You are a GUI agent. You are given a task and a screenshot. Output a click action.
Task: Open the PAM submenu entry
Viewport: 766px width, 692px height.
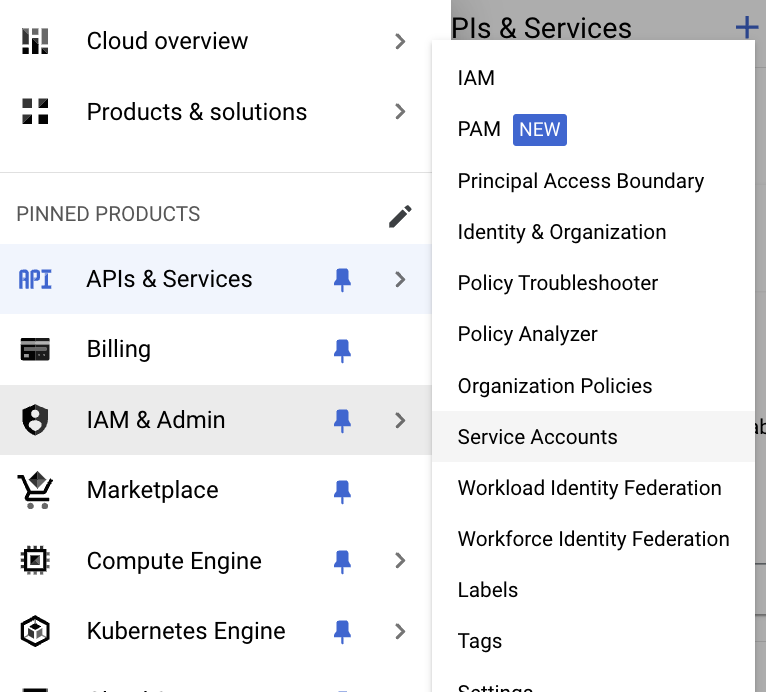tap(594, 129)
